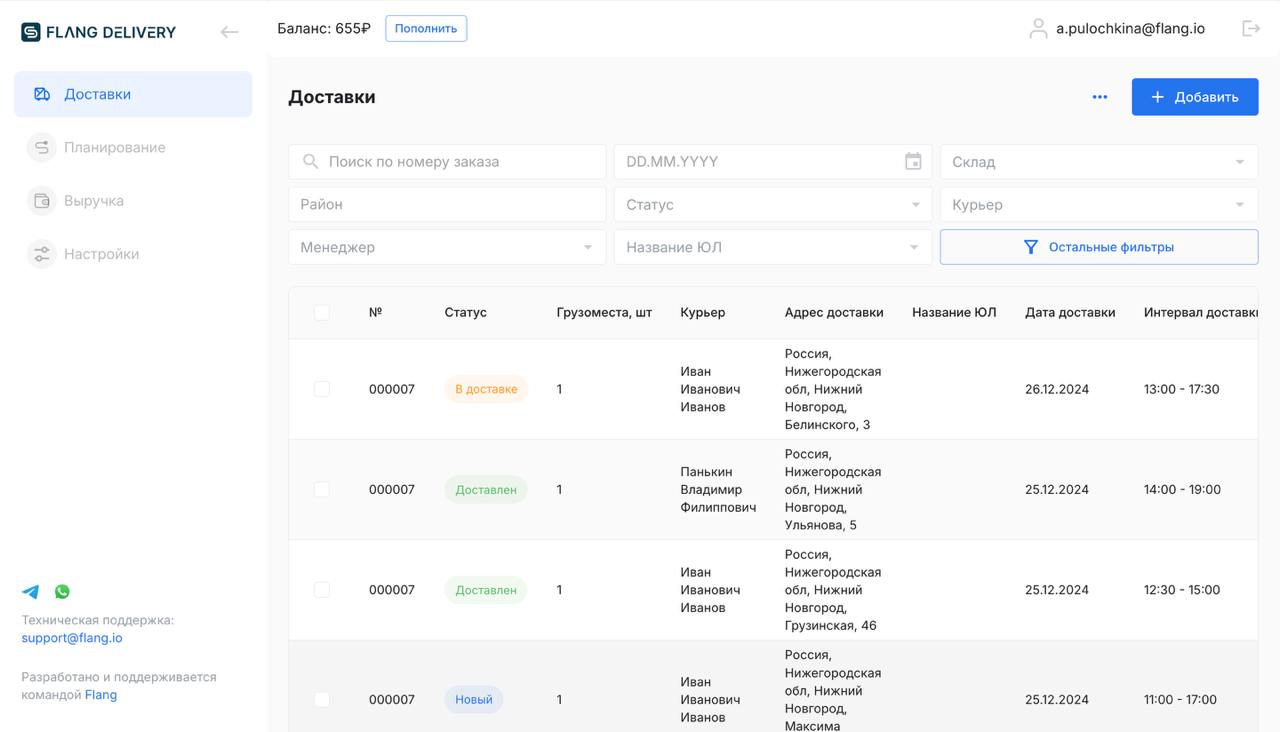Click the logout icon next to email
The image size is (1280, 732).
coord(1251,28)
